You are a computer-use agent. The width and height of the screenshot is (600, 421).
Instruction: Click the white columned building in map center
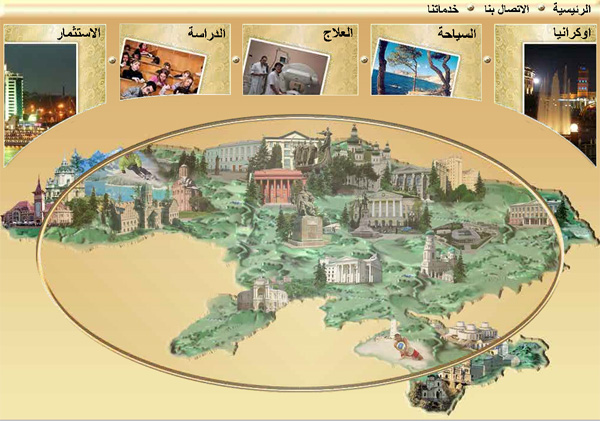pyautogui.click(x=351, y=270)
